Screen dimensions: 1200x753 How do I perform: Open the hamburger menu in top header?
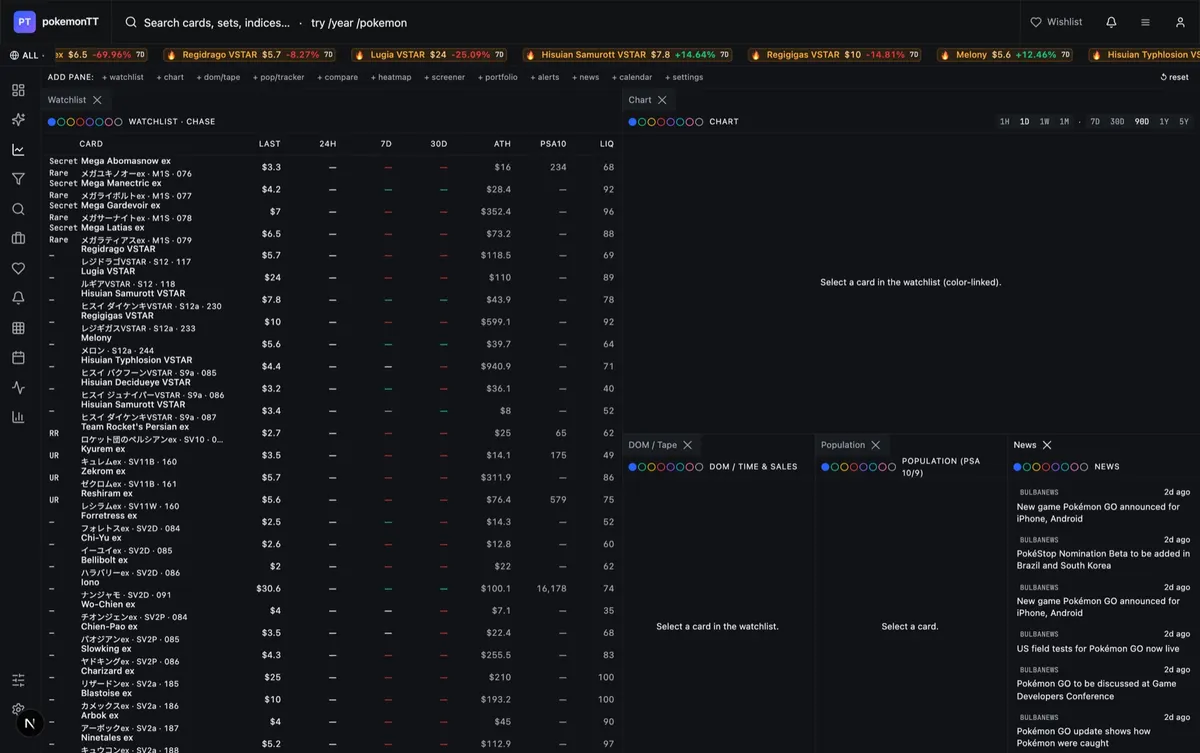[x=1145, y=22]
